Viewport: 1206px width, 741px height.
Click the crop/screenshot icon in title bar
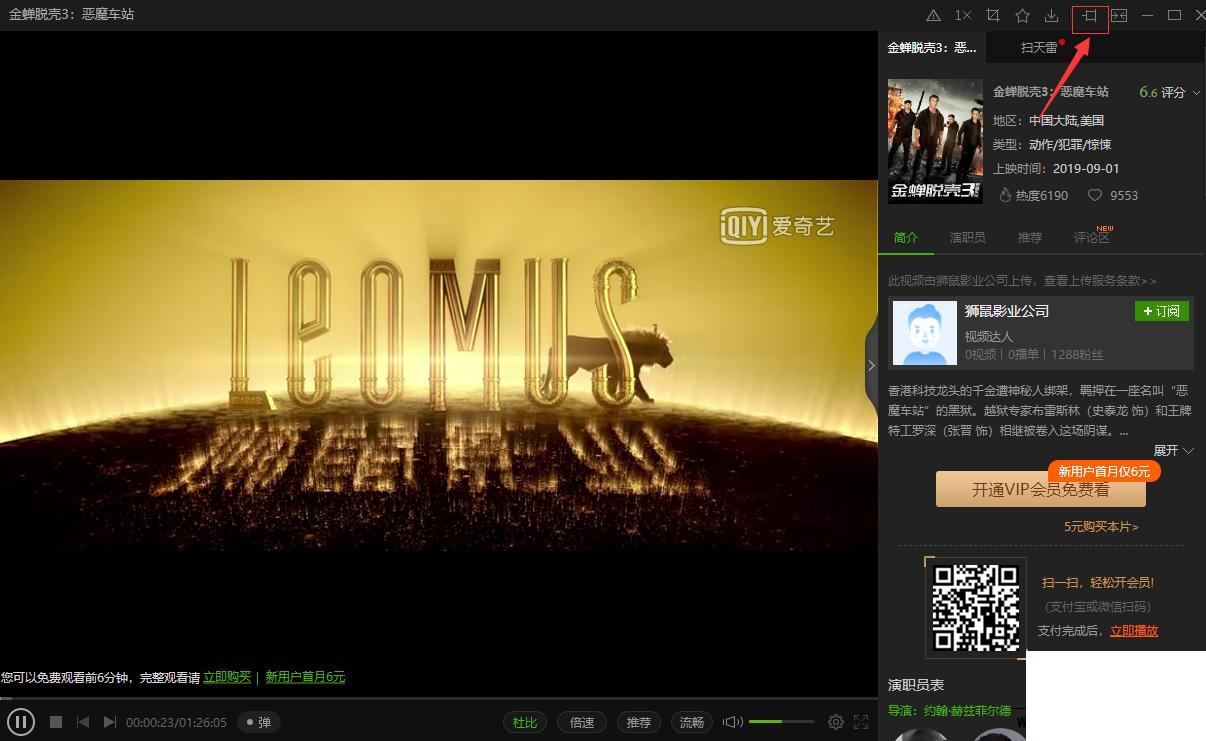coord(992,15)
